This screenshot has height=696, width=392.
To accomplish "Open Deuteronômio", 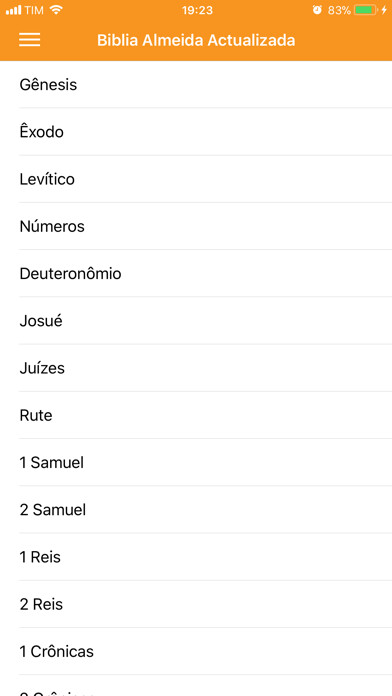I will coord(196,273).
